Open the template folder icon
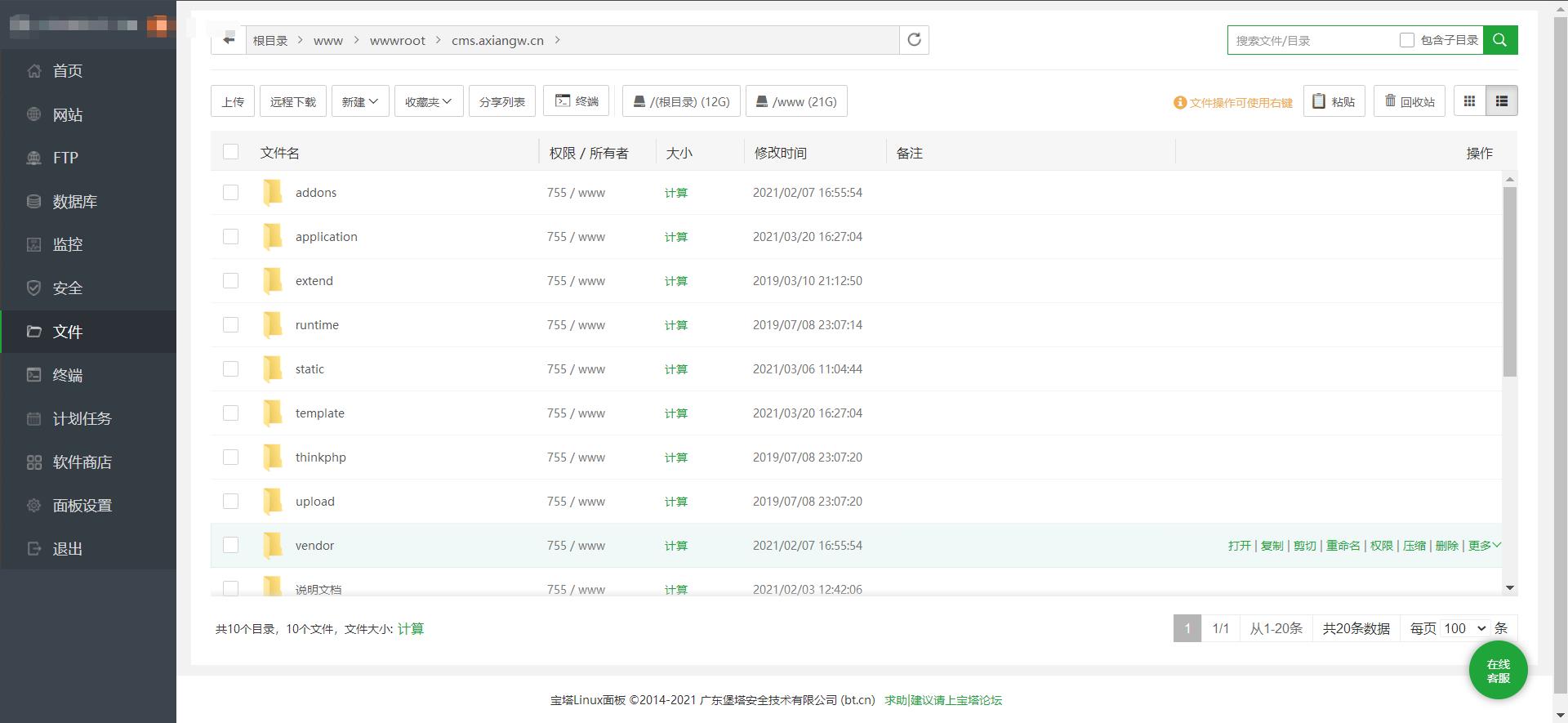The height and width of the screenshot is (723, 1568). coord(273,413)
